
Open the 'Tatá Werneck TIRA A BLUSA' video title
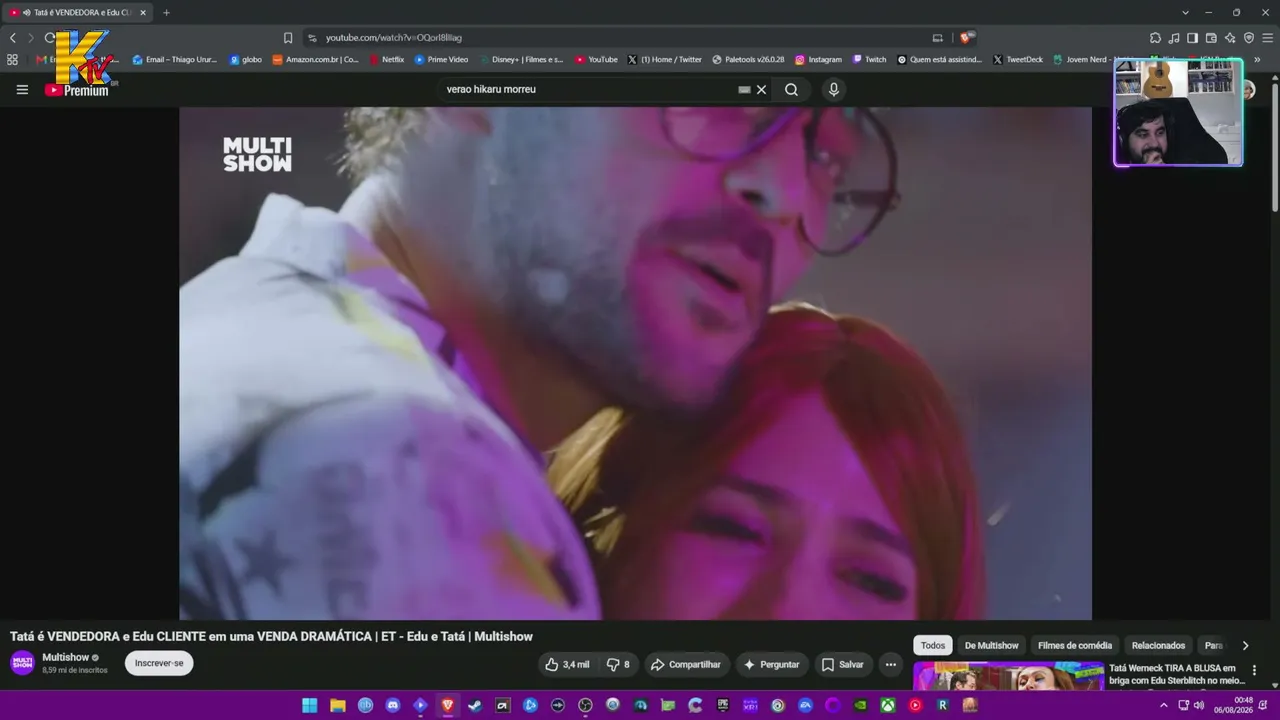(x=1176, y=674)
